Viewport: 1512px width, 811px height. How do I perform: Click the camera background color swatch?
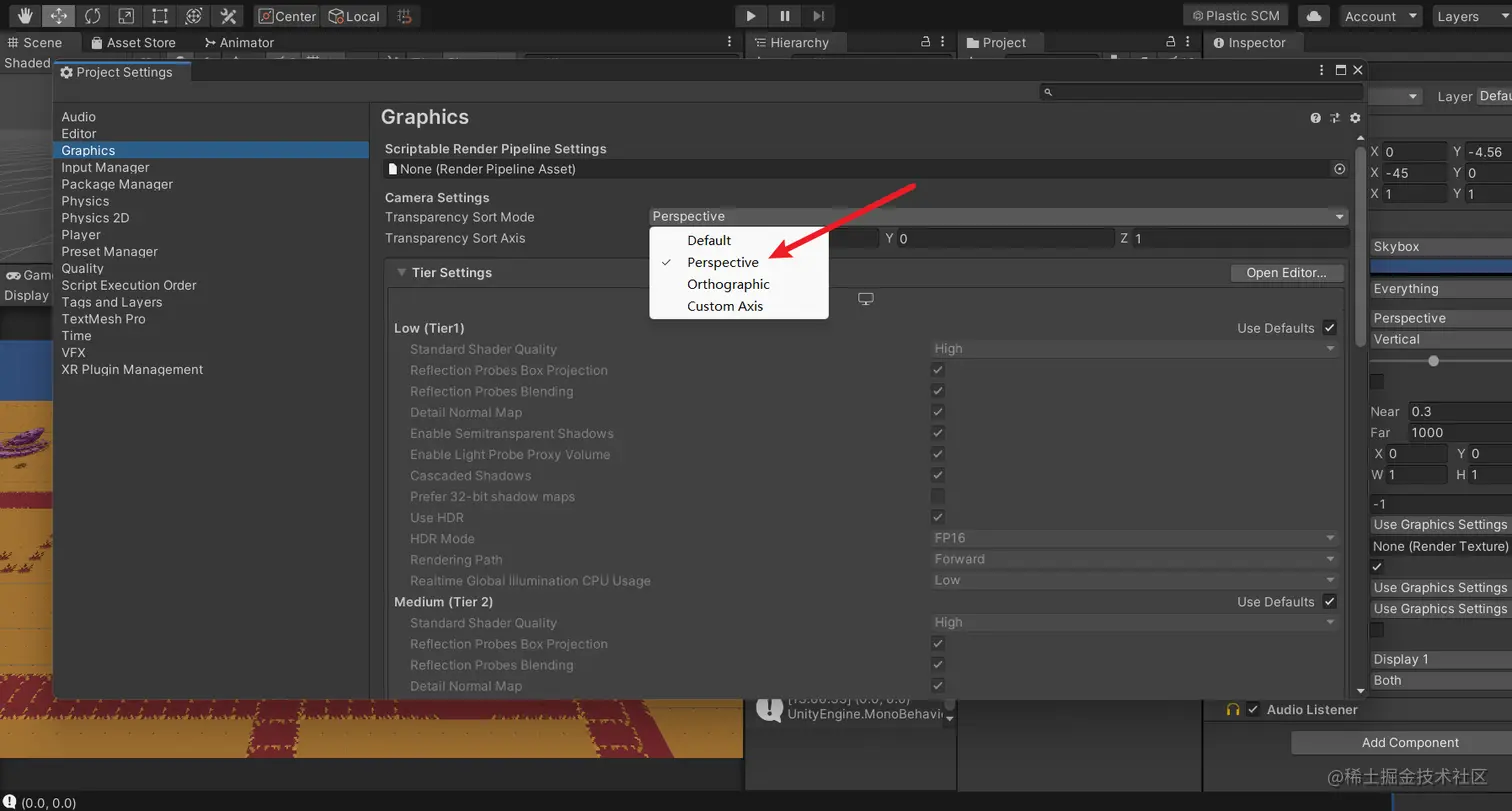pos(1441,267)
